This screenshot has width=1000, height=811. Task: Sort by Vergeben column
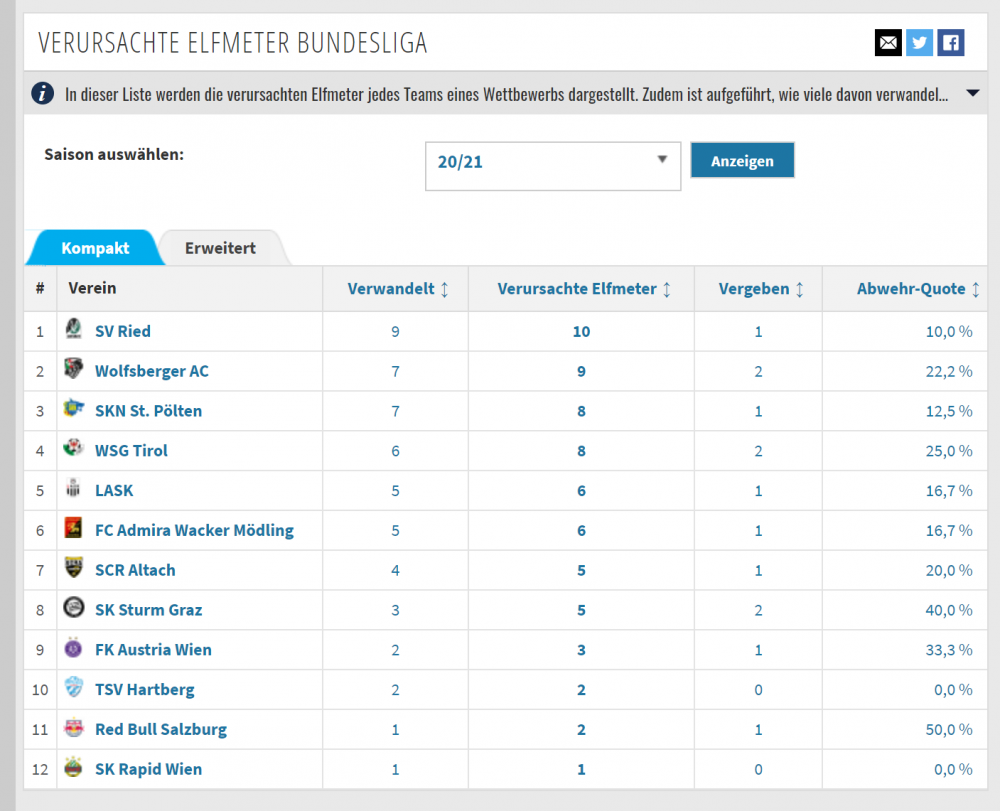(760, 289)
